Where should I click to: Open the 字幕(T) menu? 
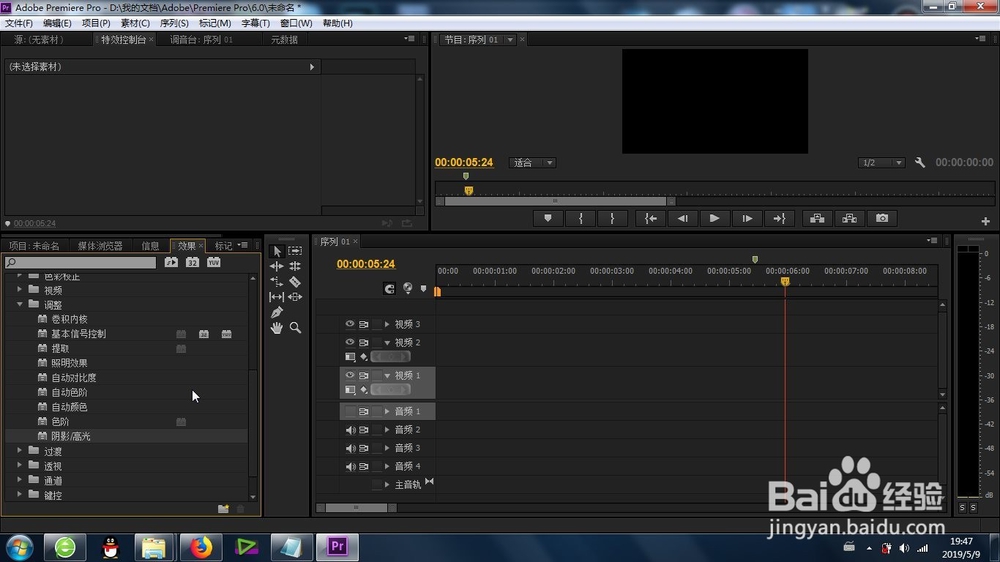click(256, 23)
